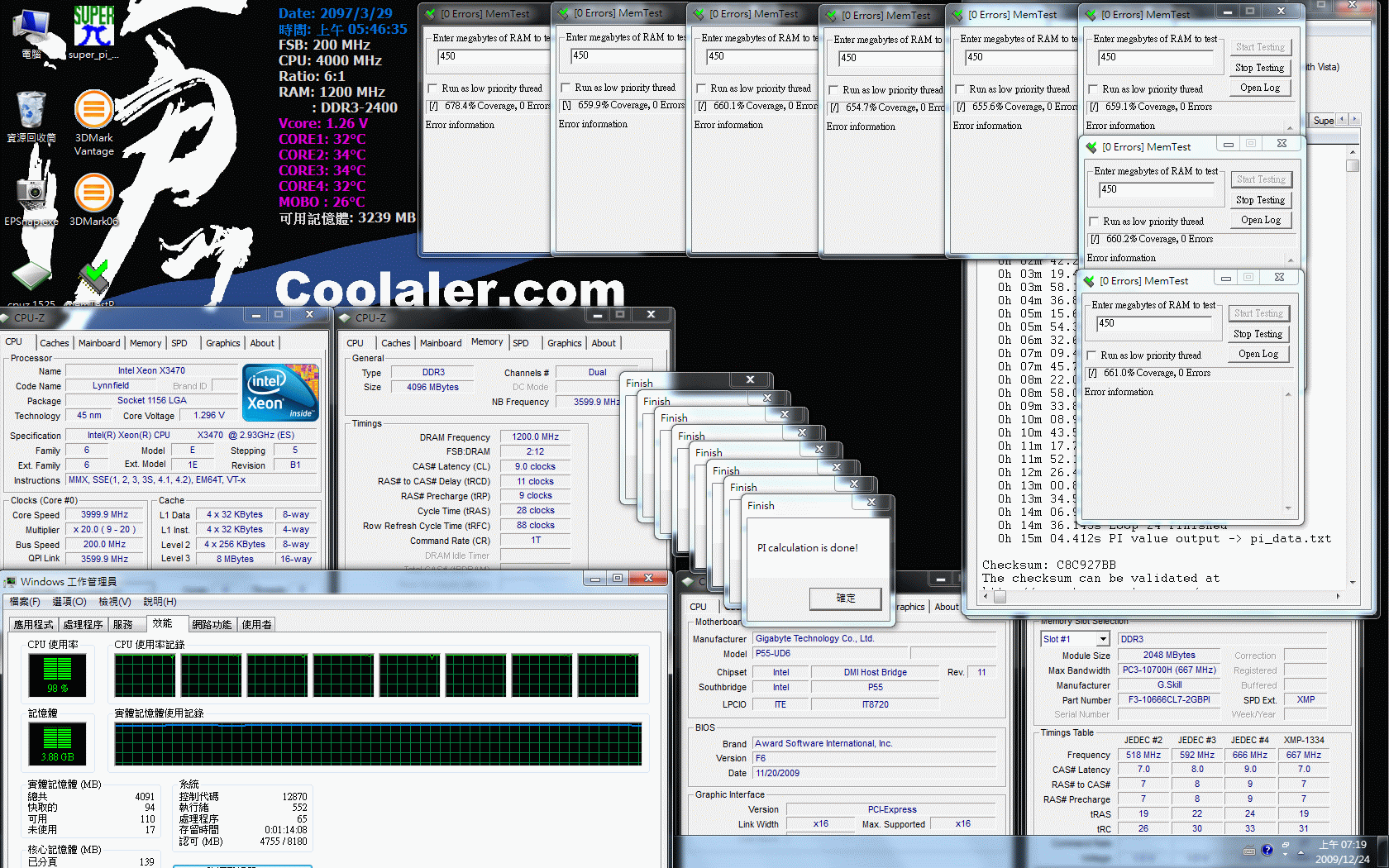1389x868 pixels.
Task: Switch to 處理程序 tab in Task Manager
Action: point(84,625)
